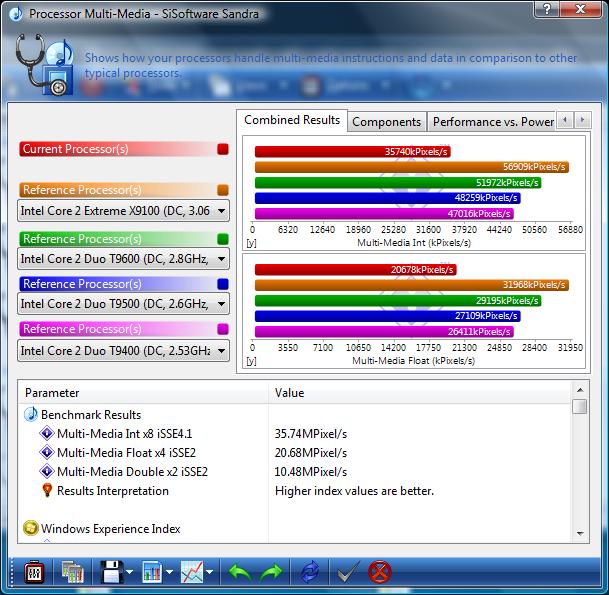This screenshot has height=595, width=609.
Task: Click the Results Interpretation lightbulb icon
Action: (47, 490)
